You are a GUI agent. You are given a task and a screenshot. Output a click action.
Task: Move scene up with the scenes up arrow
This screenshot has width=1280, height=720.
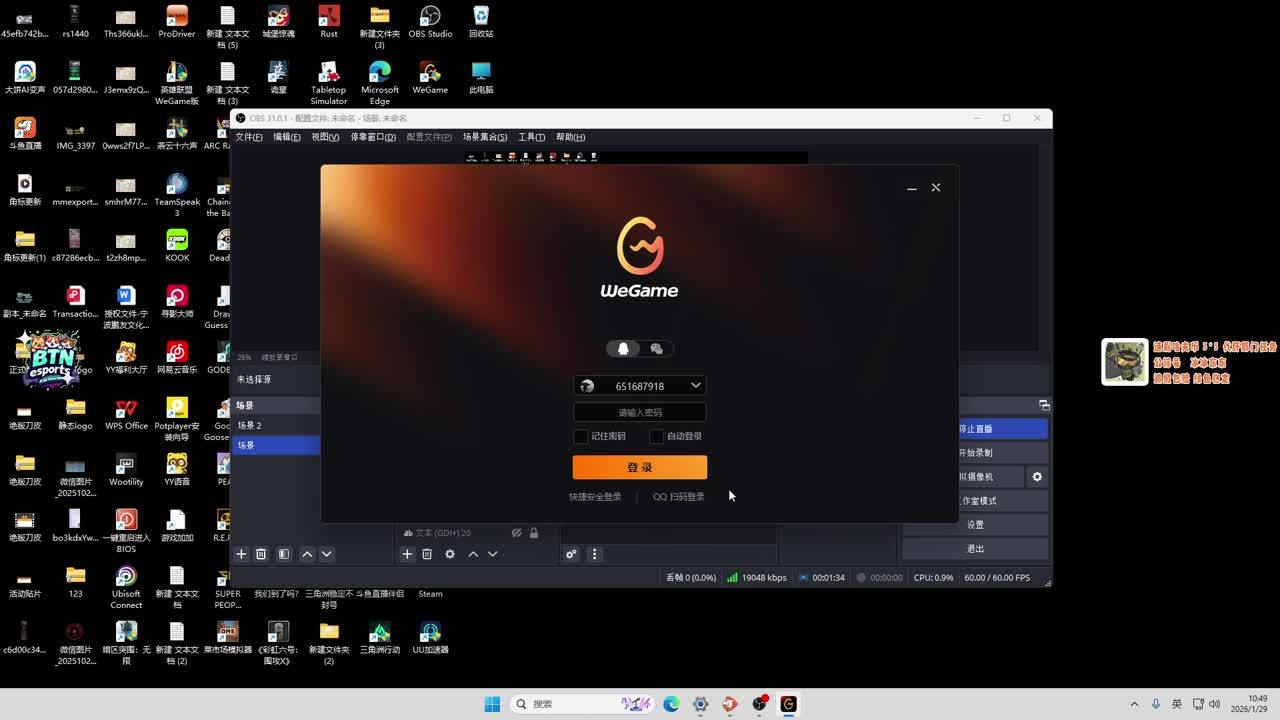tap(307, 554)
